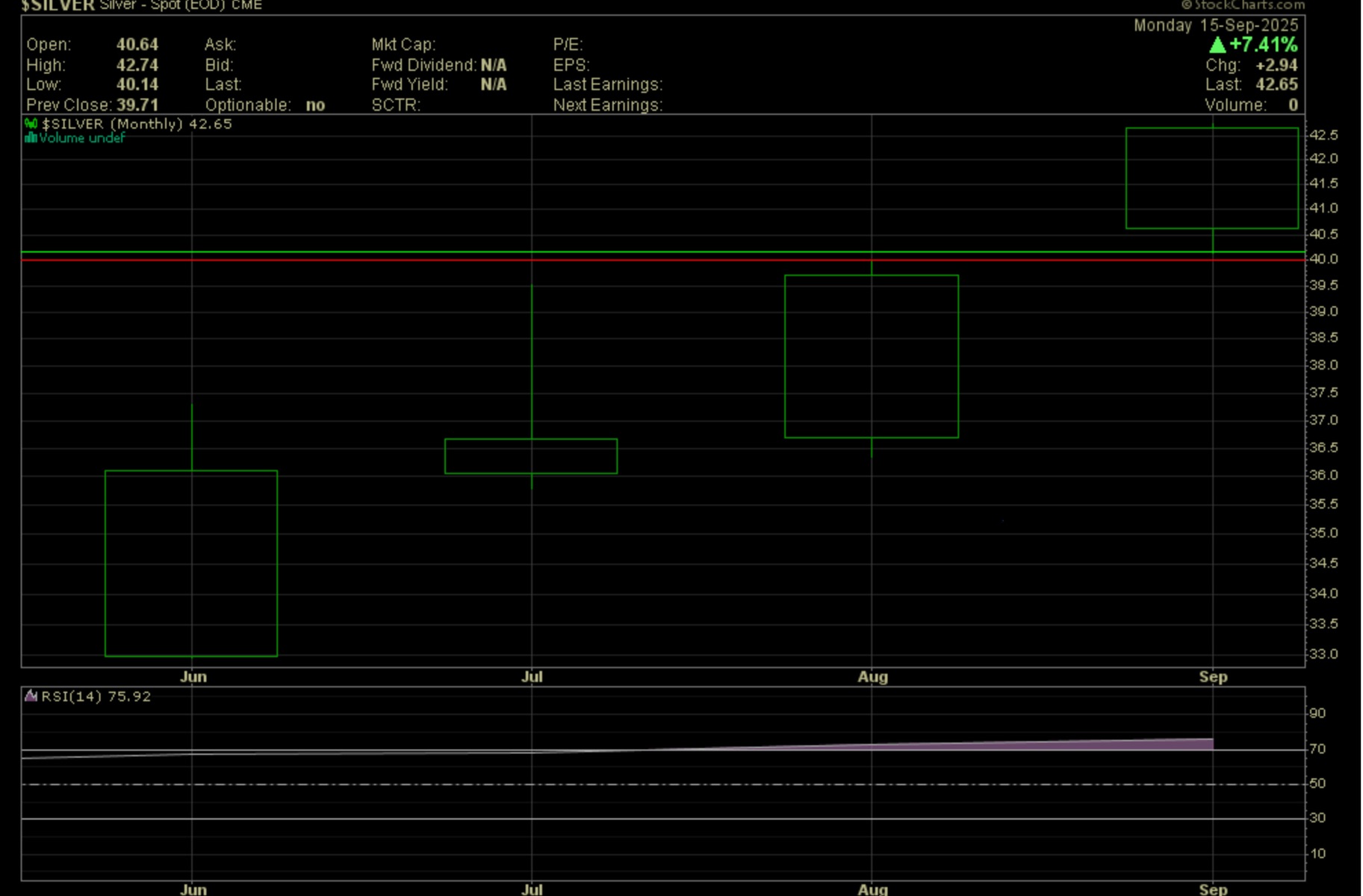Click the Last 42.65 value in header
The image size is (1363, 896).
click(1277, 84)
